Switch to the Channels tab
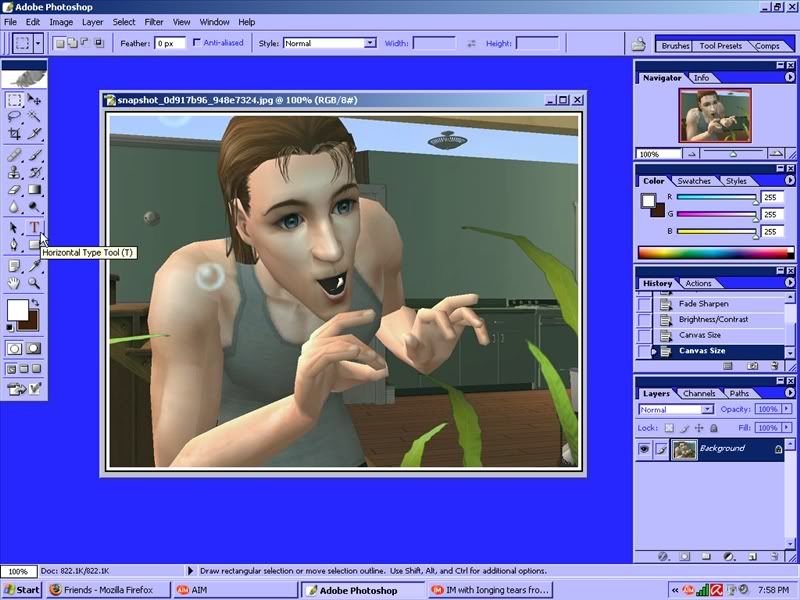800x600 pixels. [x=699, y=393]
